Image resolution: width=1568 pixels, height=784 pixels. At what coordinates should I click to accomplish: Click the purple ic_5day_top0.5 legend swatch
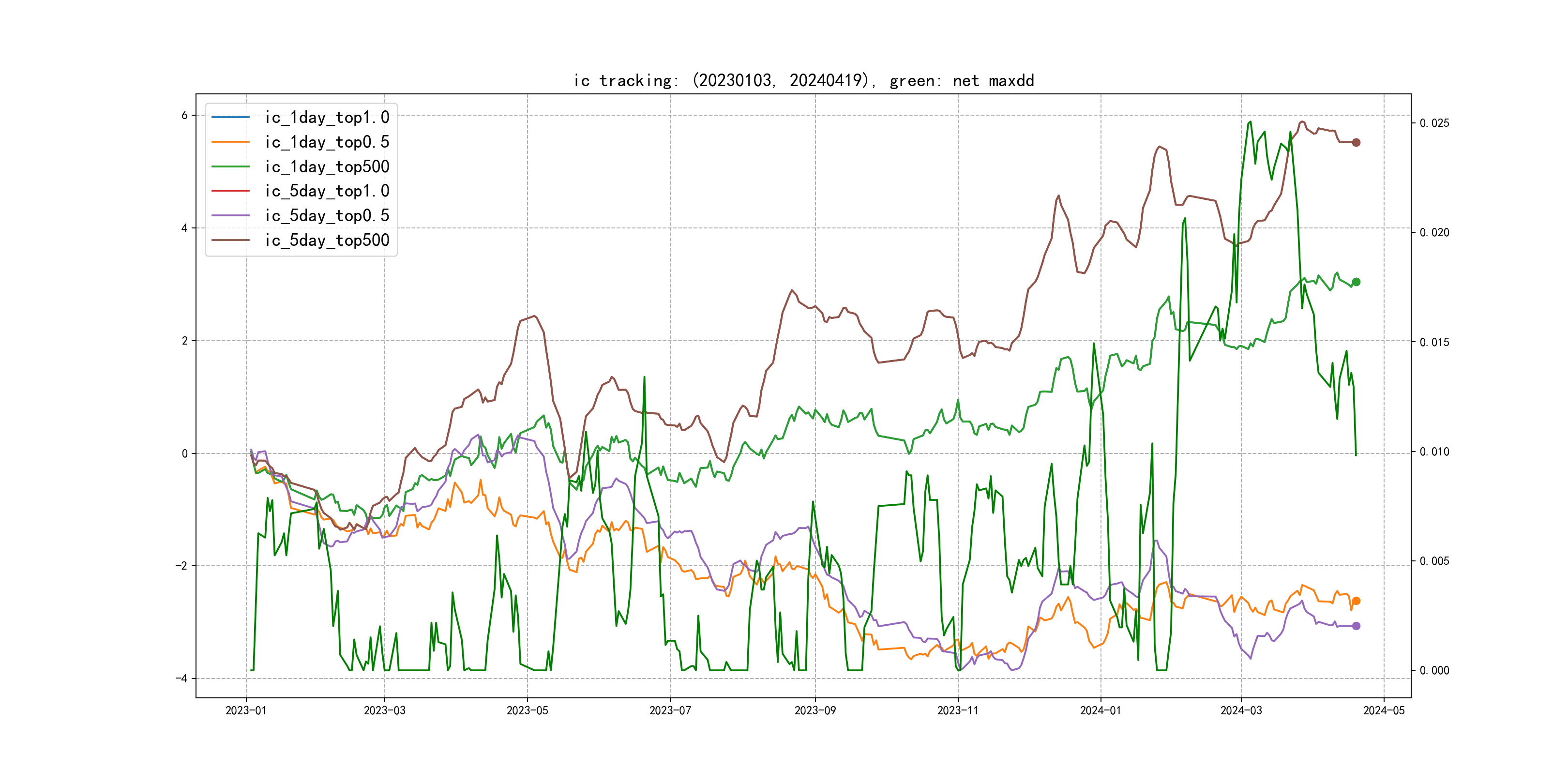(x=230, y=215)
